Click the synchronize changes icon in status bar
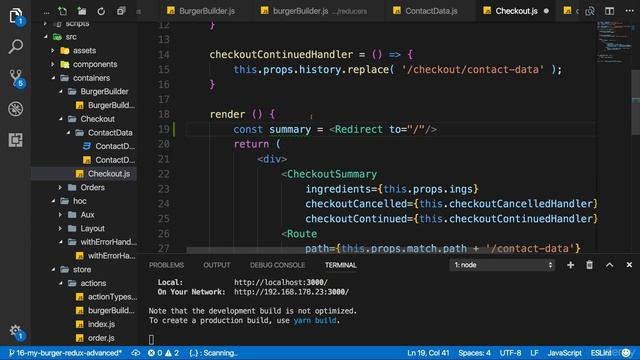The image size is (640, 360). click(x=136, y=353)
